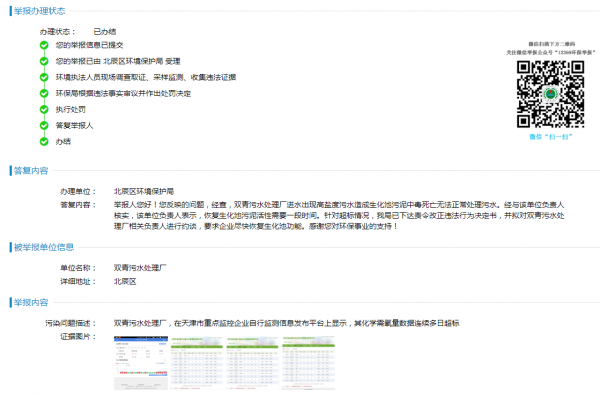Click the WeChat QR code image
The image size is (600, 397).
click(550, 94)
